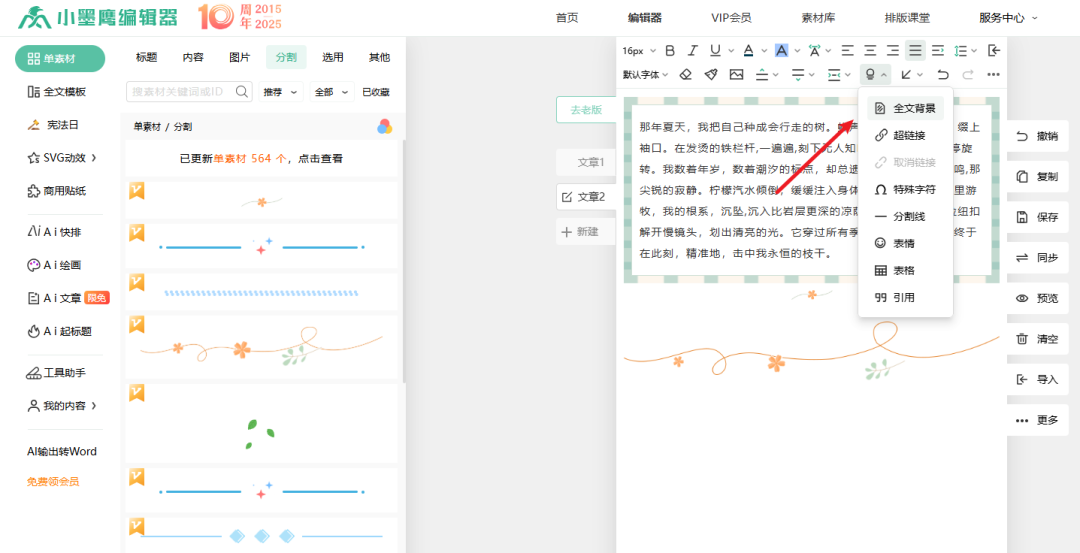Click the 清空 trash button
The height and width of the screenshot is (553, 1080).
[x=1038, y=339]
